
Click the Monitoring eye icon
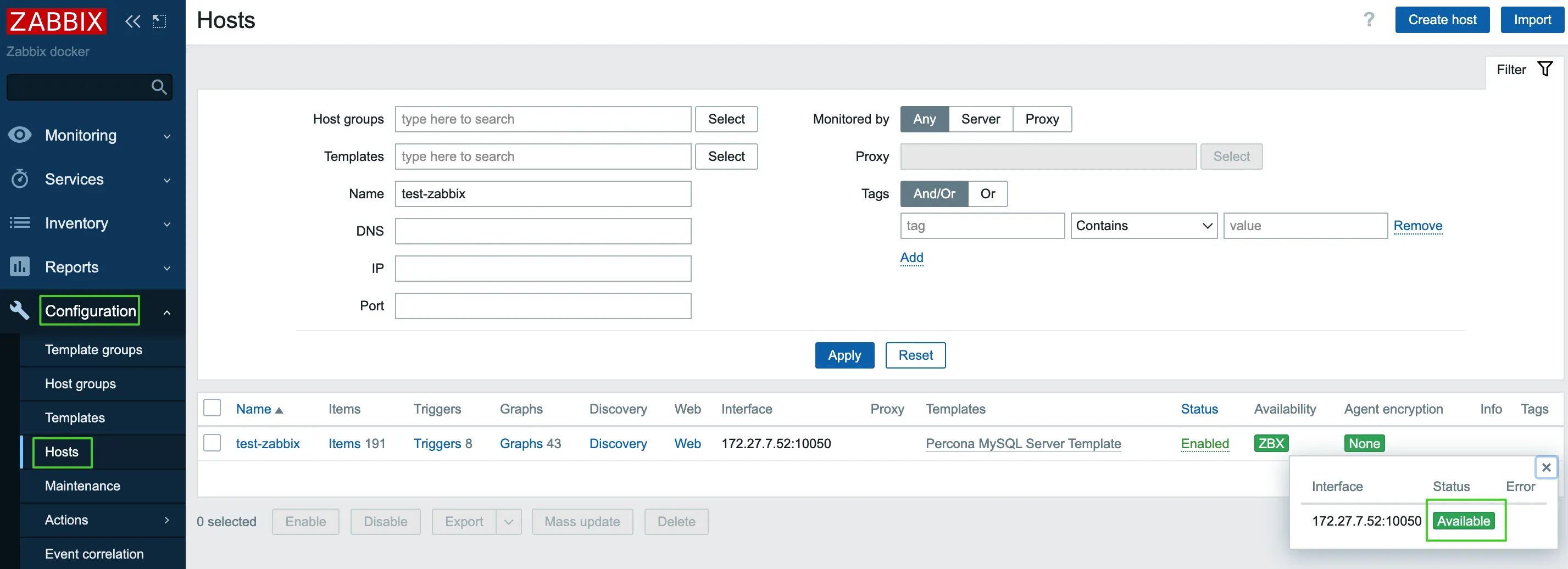pos(19,135)
